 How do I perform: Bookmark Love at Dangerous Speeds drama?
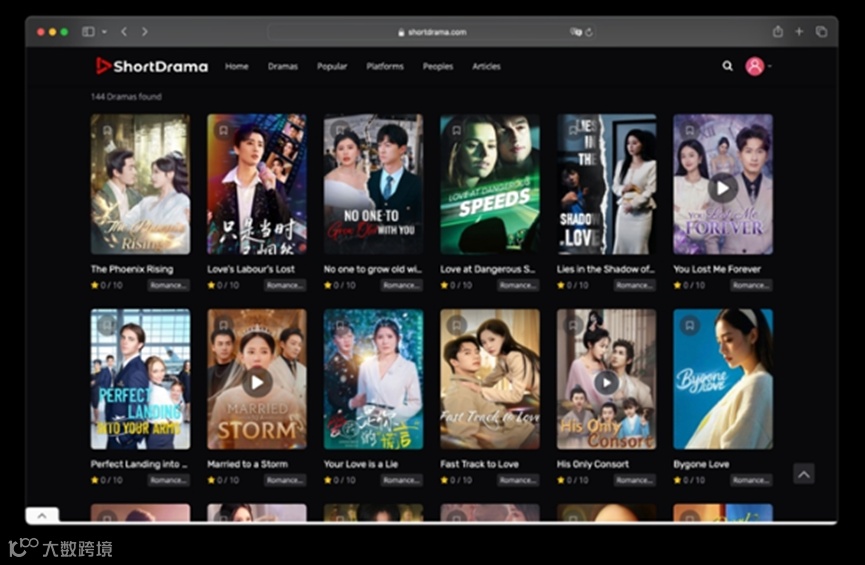456,131
